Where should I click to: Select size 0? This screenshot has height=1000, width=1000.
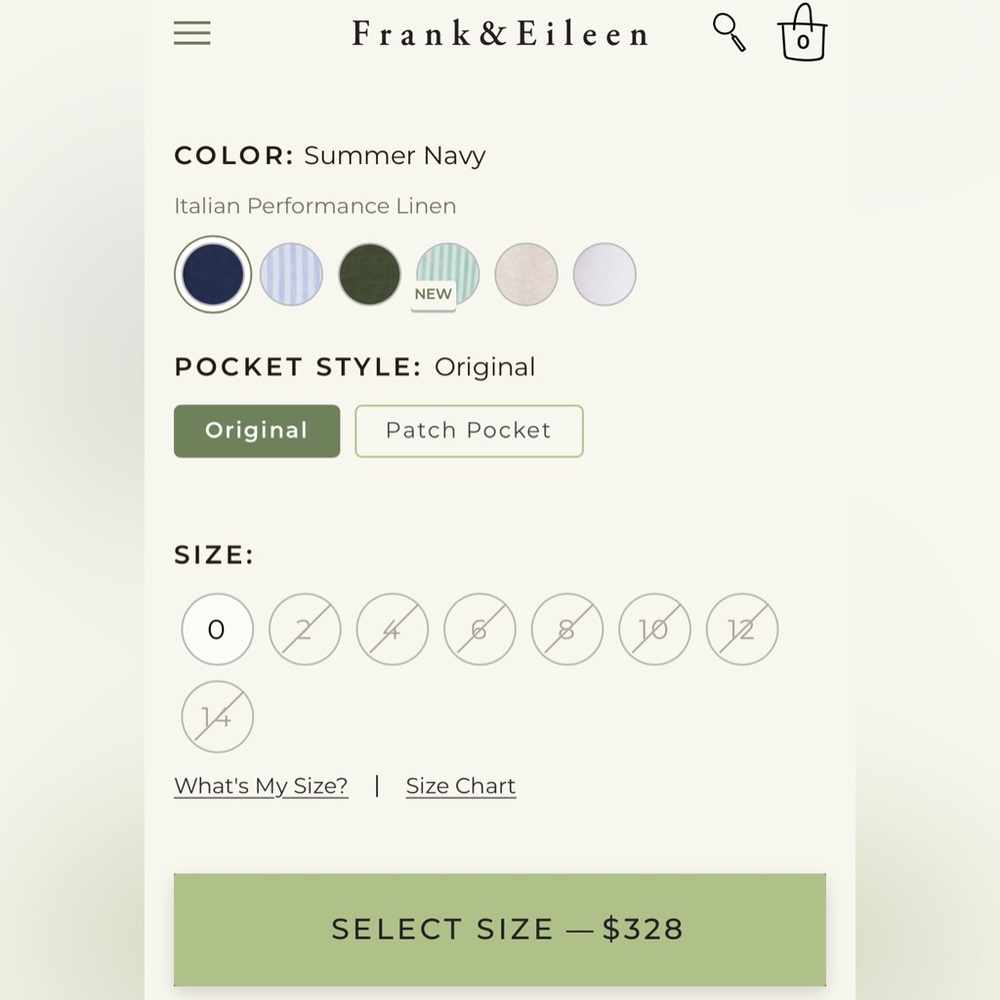217,630
